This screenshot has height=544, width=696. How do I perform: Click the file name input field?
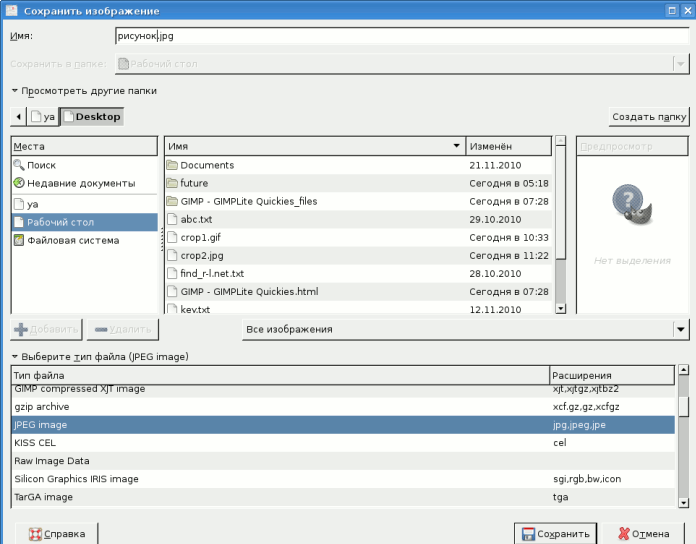click(400, 35)
